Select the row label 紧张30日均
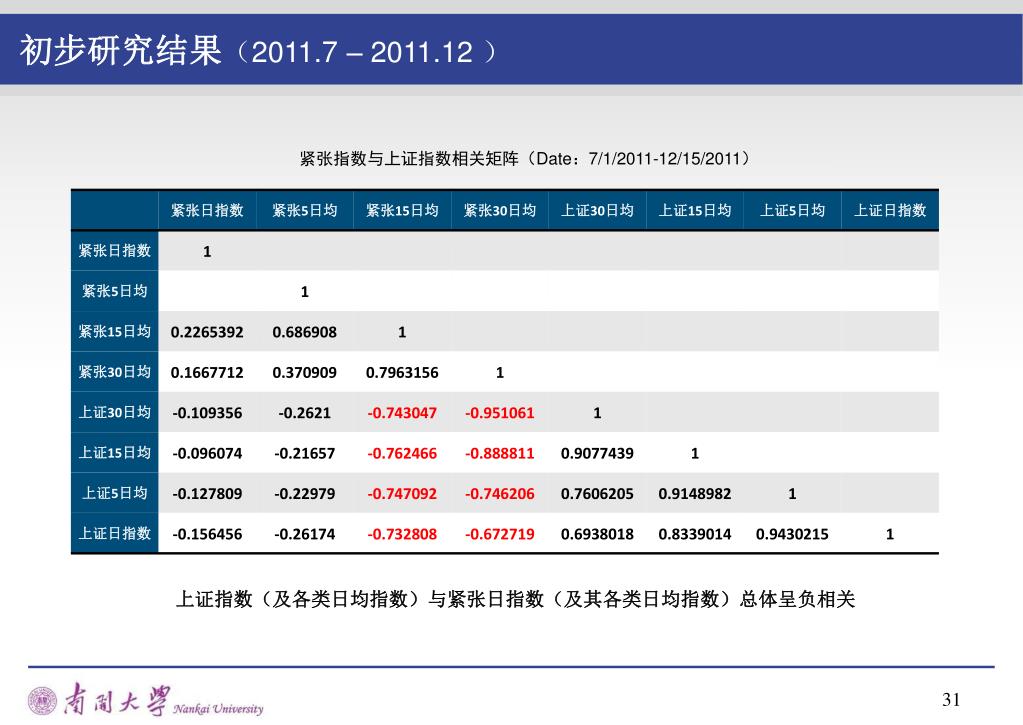Viewport: 1023px width, 725px height. 115,372
